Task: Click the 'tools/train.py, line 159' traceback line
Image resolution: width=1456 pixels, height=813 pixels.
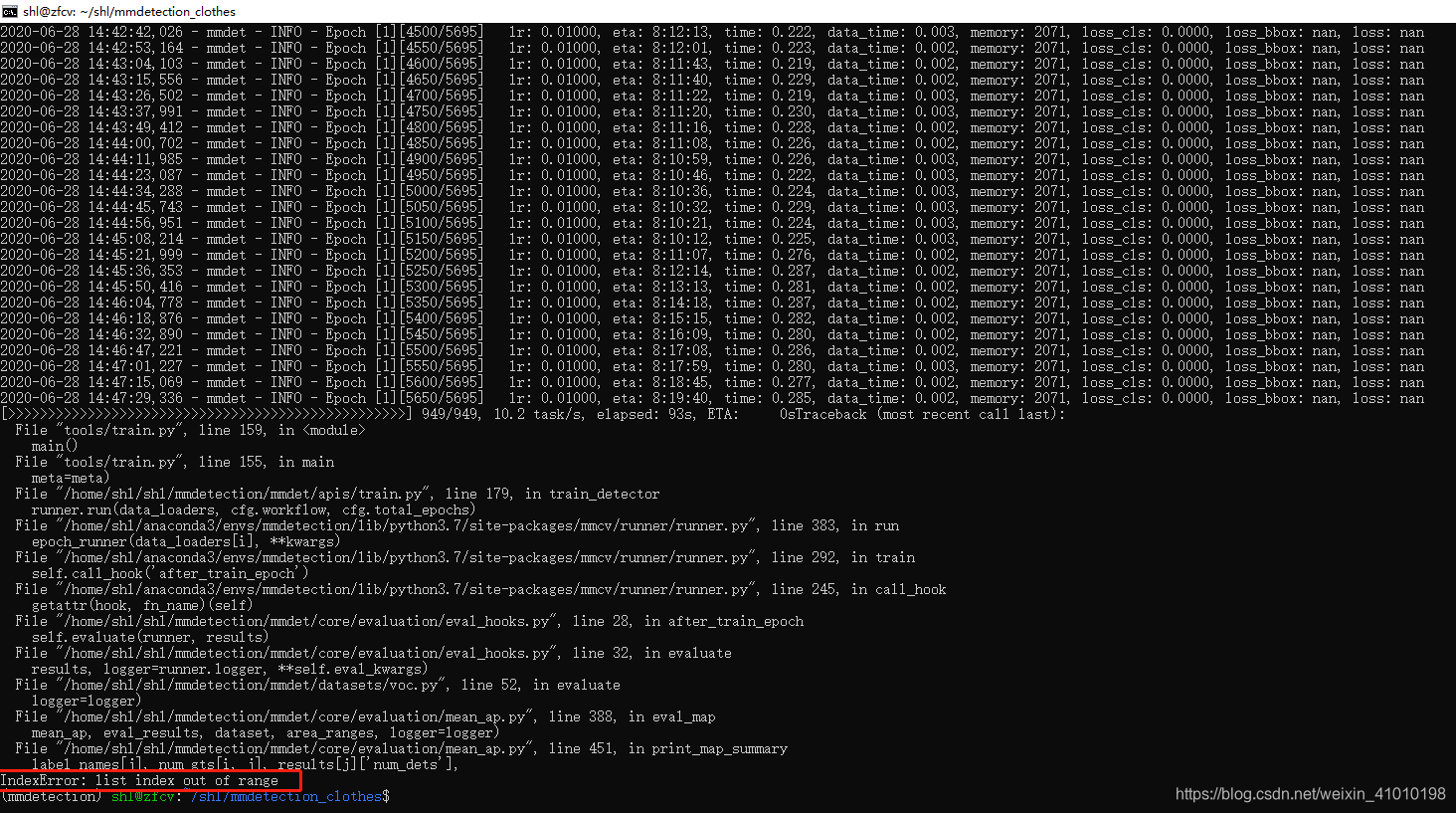Action: click(x=190, y=430)
